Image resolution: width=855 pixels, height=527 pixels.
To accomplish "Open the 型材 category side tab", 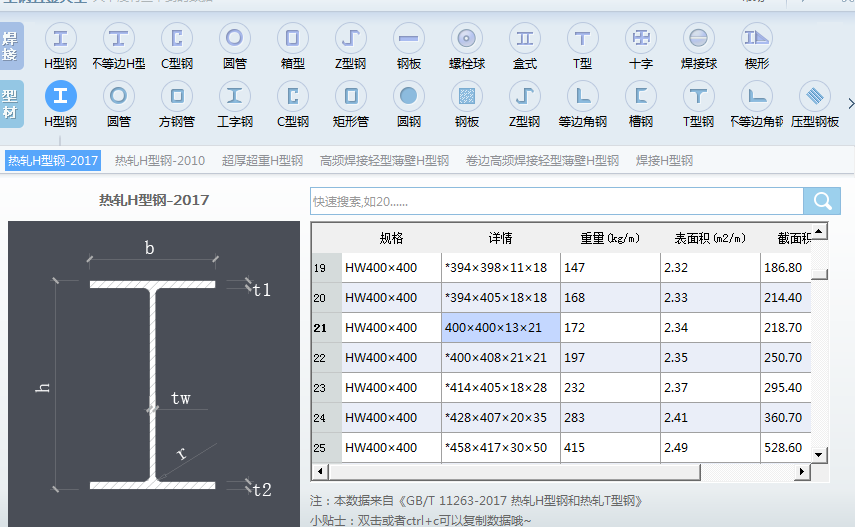I will point(11,104).
